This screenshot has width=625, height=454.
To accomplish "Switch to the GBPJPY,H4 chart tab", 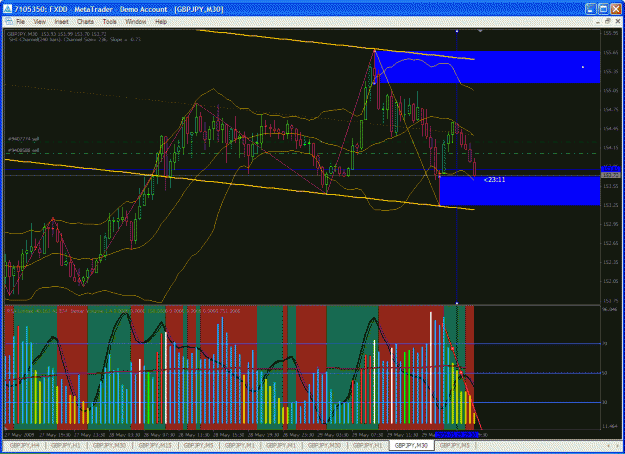I will (24, 445).
